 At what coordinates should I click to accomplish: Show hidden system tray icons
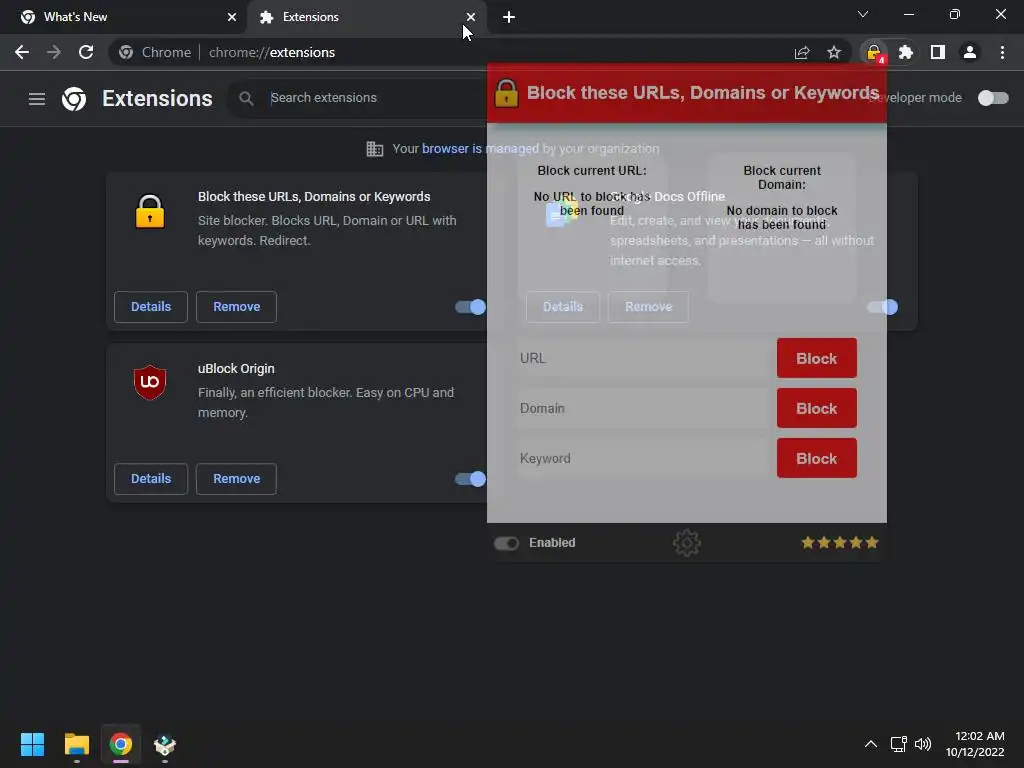(871, 744)
